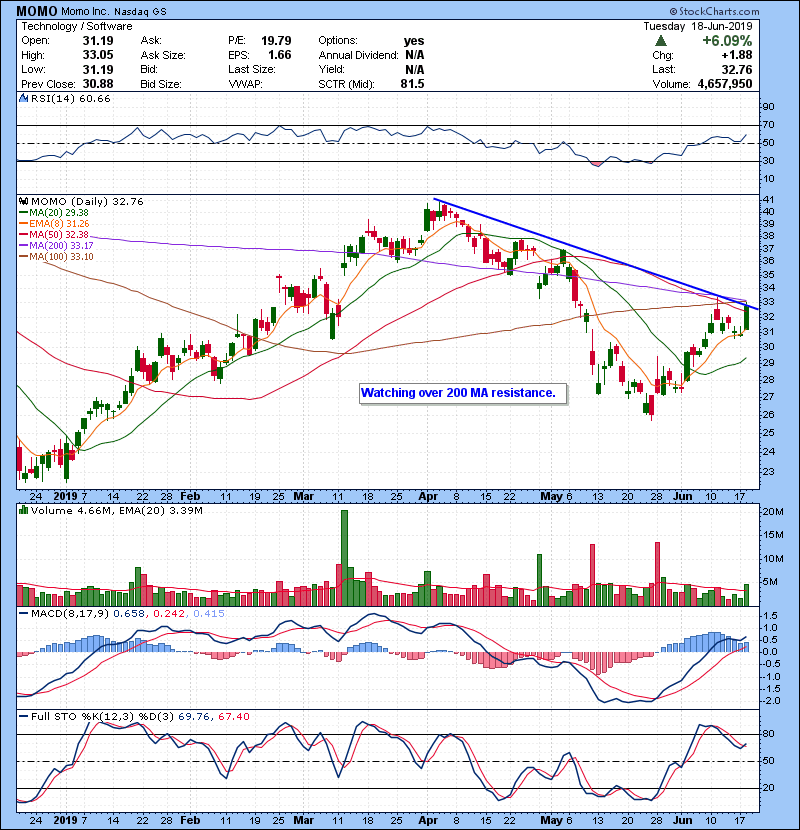Click the RSI indicator line icon
Screen dimensions: 800x830
pos(23,98)
